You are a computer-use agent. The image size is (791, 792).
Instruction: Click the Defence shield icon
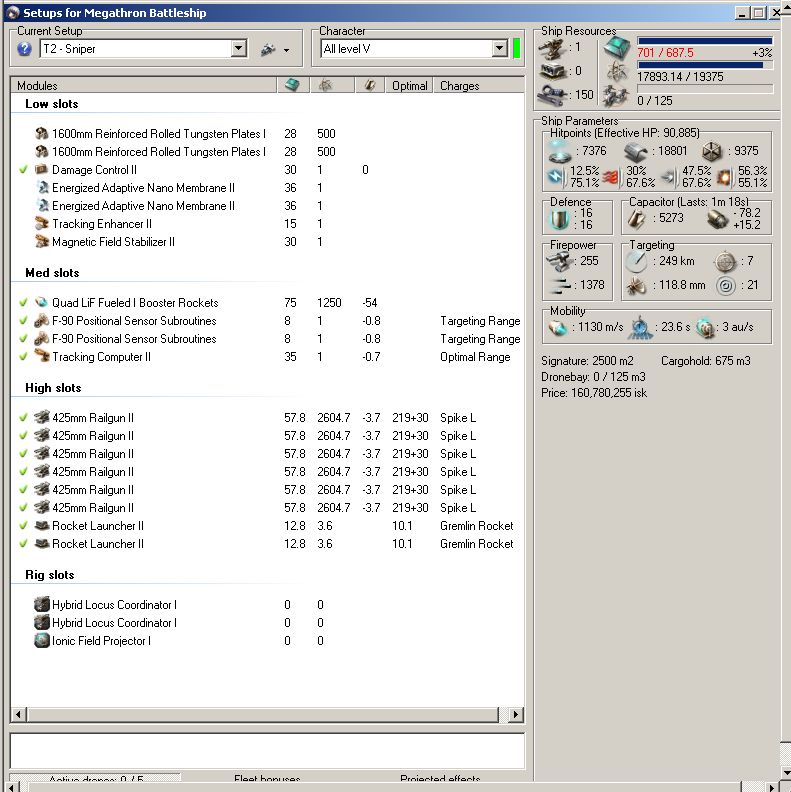559,219
